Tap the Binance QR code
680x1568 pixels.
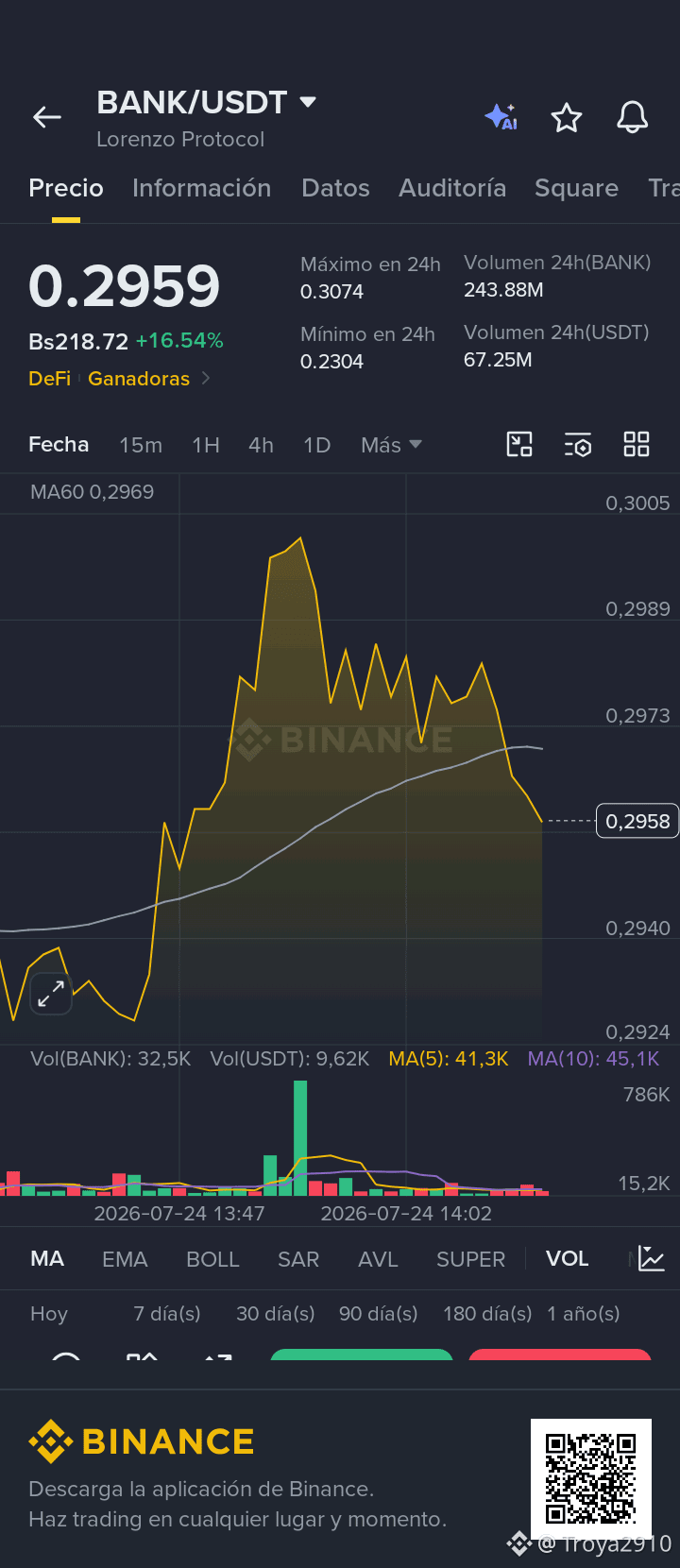[x=591, y=1479]
